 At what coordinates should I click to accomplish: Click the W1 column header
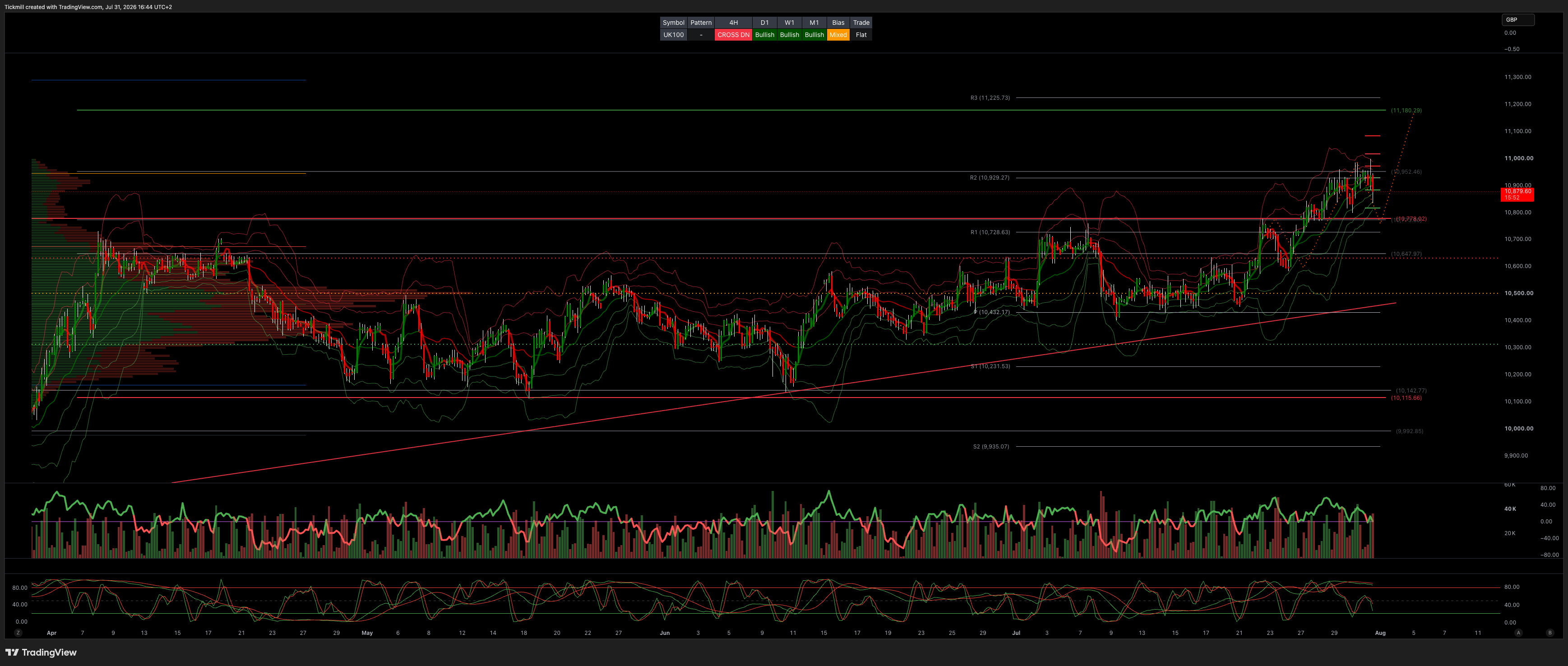point(789,23)
